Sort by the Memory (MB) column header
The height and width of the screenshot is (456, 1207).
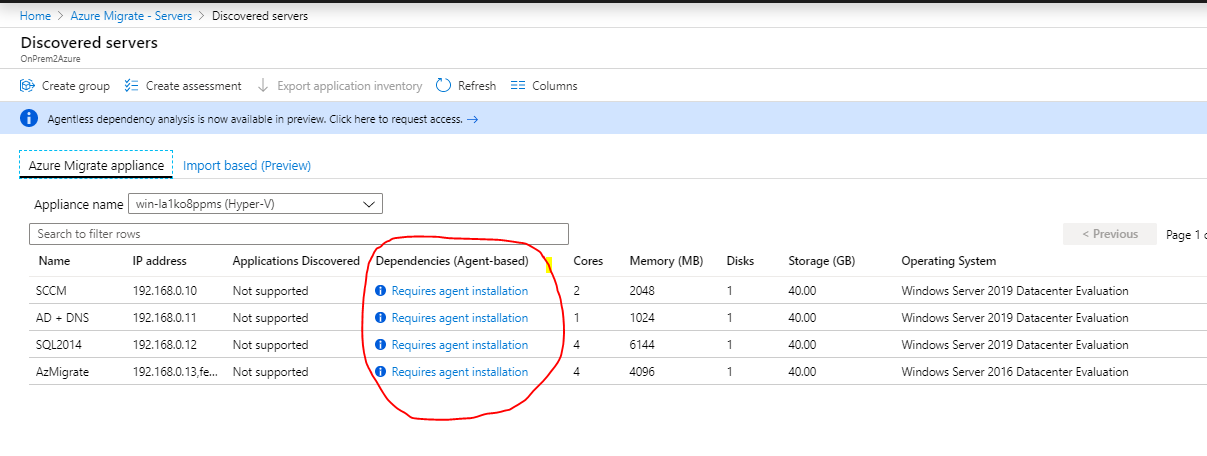point(666,261)
